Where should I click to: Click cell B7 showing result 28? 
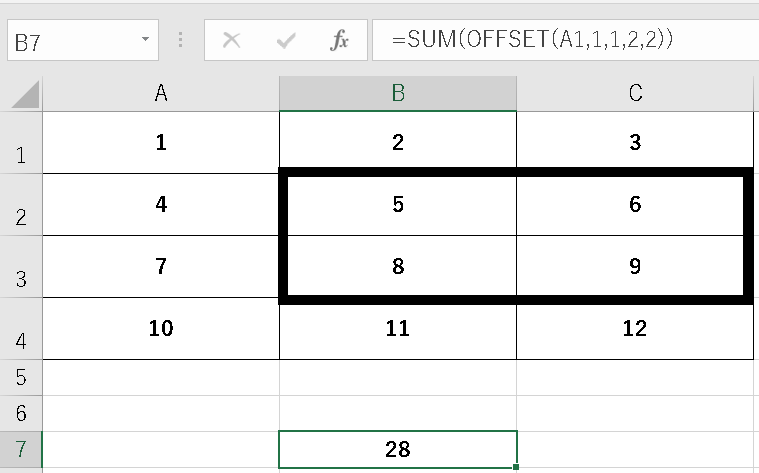click(398, 449)
